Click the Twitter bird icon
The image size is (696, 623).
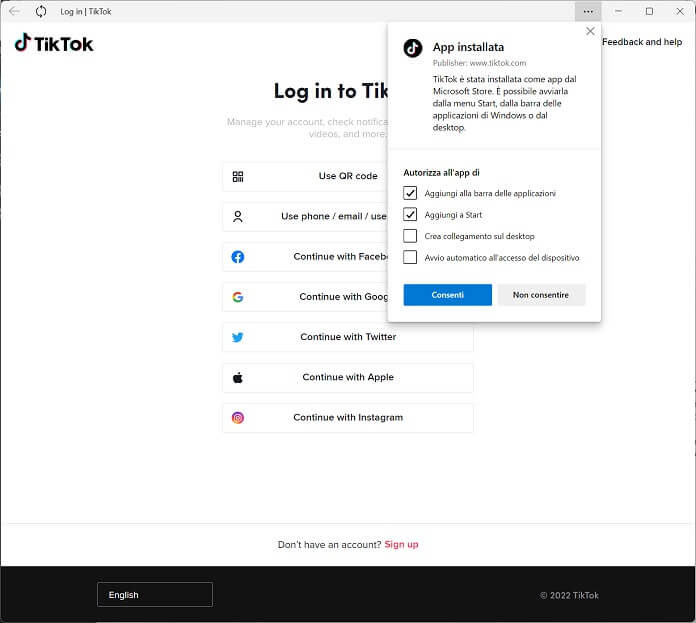(x=238, y=337)
